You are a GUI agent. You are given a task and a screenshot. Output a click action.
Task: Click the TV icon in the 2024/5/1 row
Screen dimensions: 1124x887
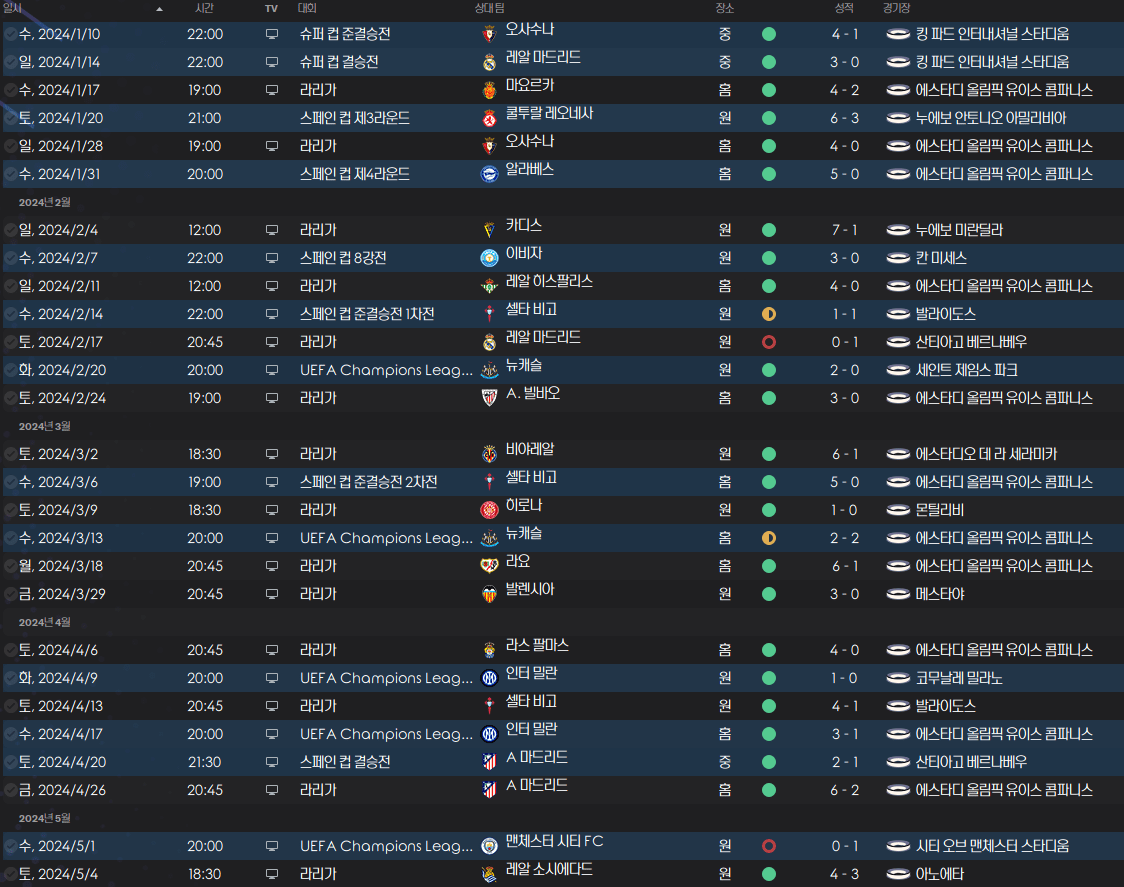tap(272, 846)
